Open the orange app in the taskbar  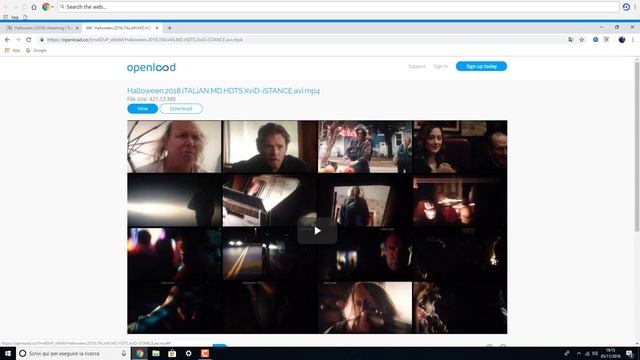click(x=205, y=353)
